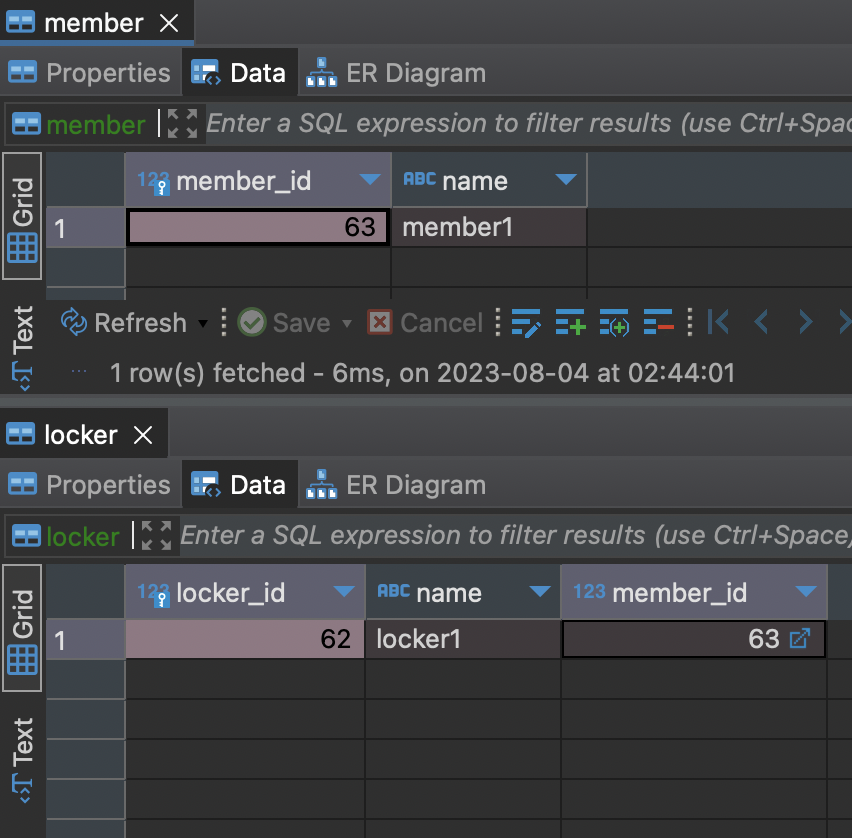
Task: Open ER Diagram tab in locker editor
Action: pyautogui.click(x=396, y=485)
